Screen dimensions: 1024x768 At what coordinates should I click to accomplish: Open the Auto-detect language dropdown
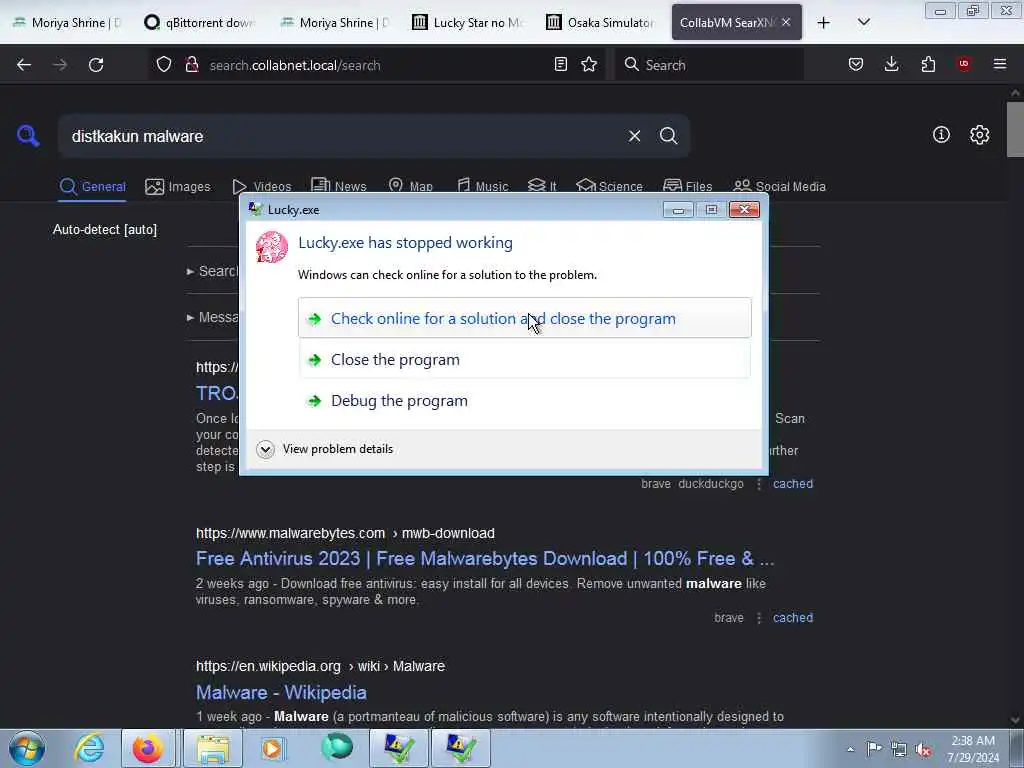coord(105,230)
